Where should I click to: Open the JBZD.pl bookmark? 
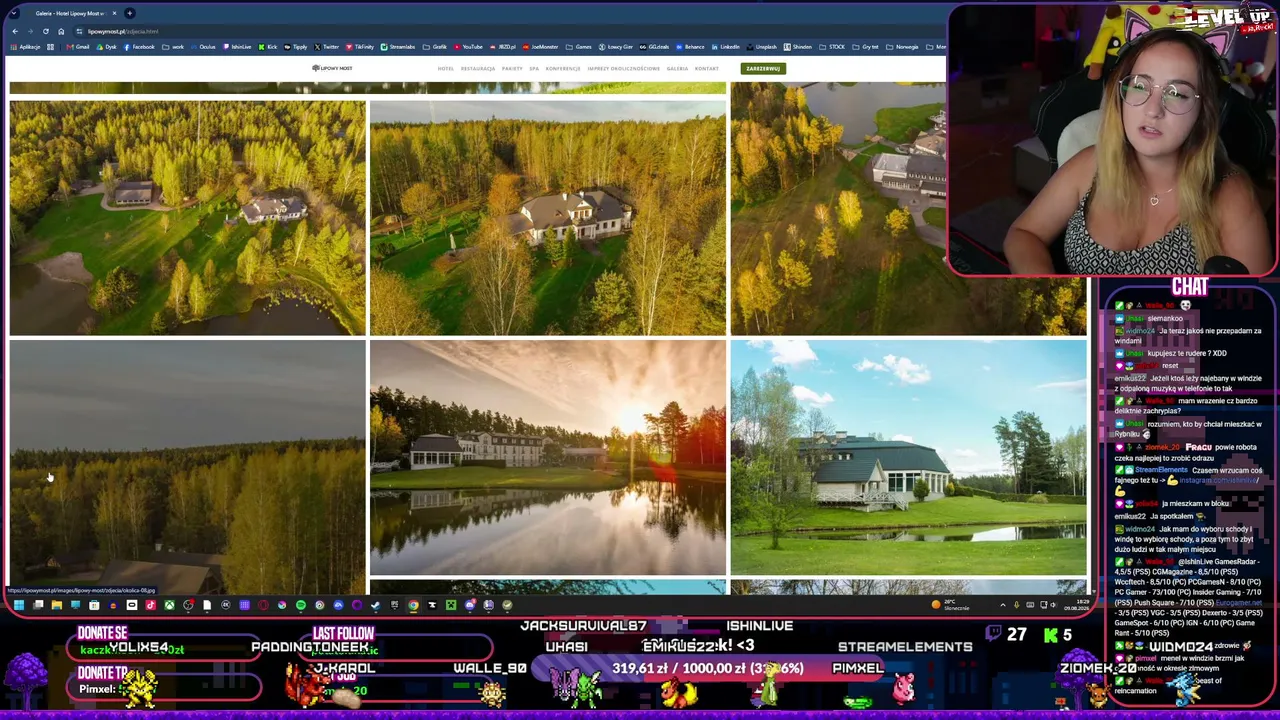click(x=502, y=47)
